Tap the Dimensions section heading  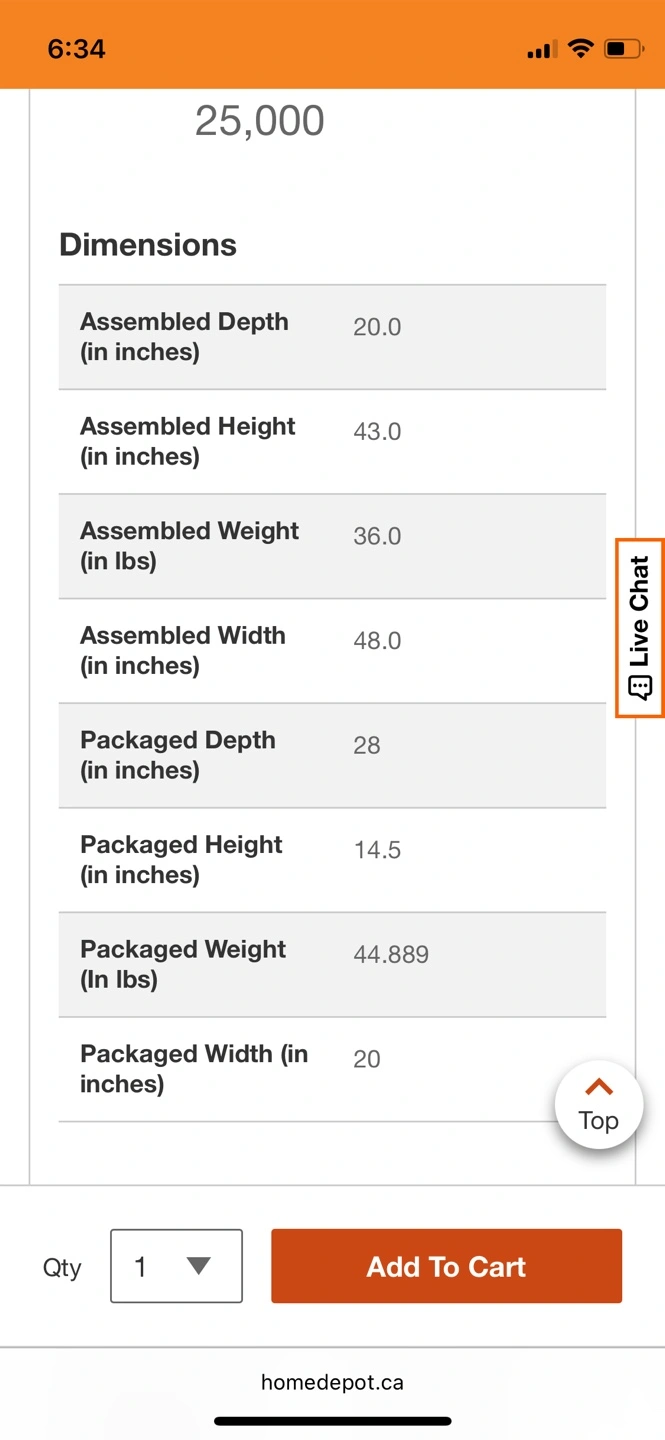[148, 245]
